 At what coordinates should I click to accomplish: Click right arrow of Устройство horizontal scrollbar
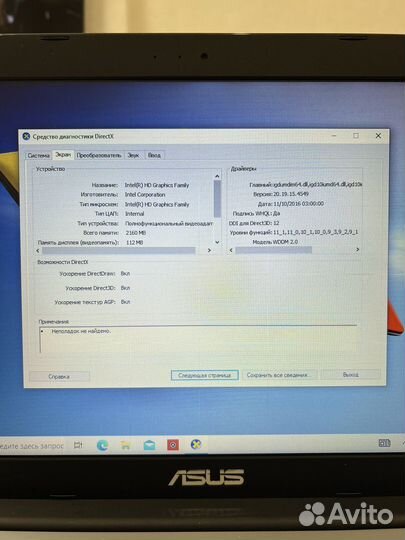(x=209, y=250)
